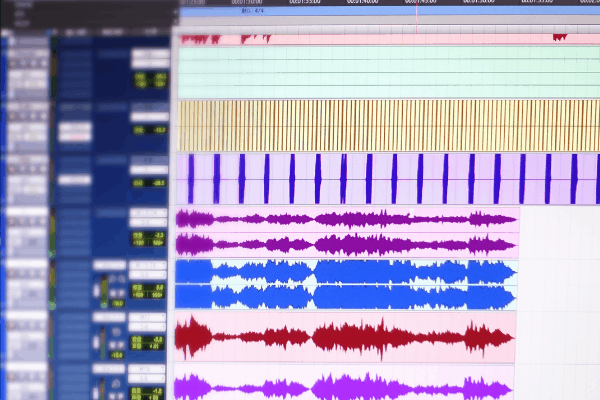
Task: Select the bottom-most violet waveform clip
Action: [344, 383]
